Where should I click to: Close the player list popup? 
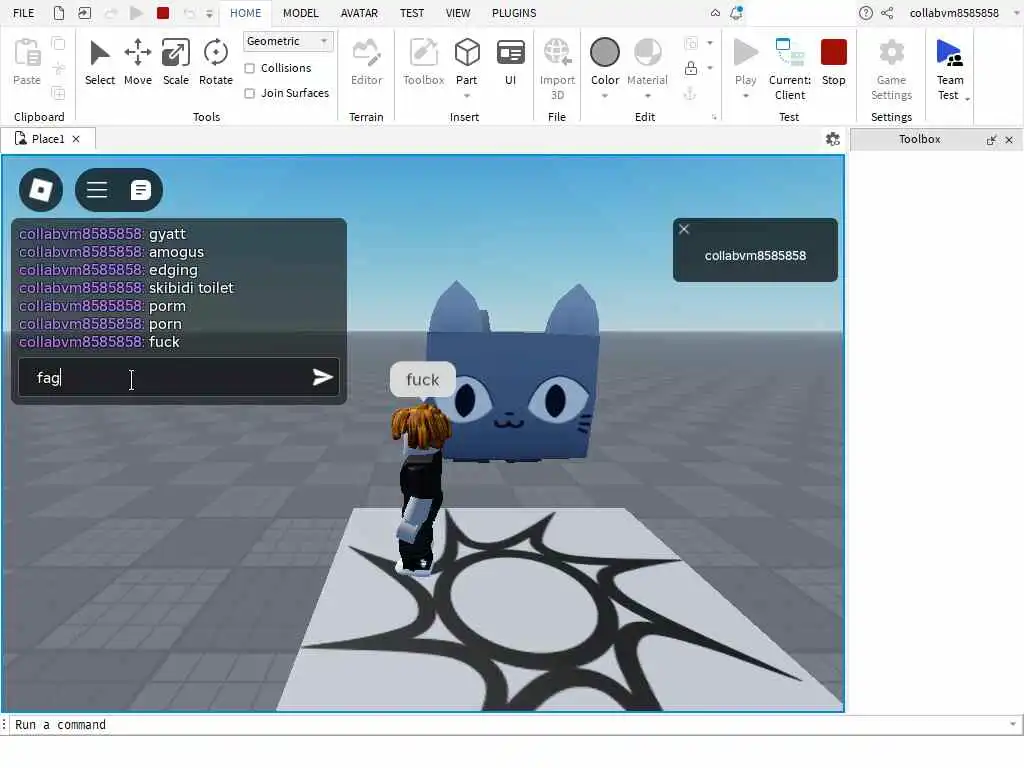[684, 229]
